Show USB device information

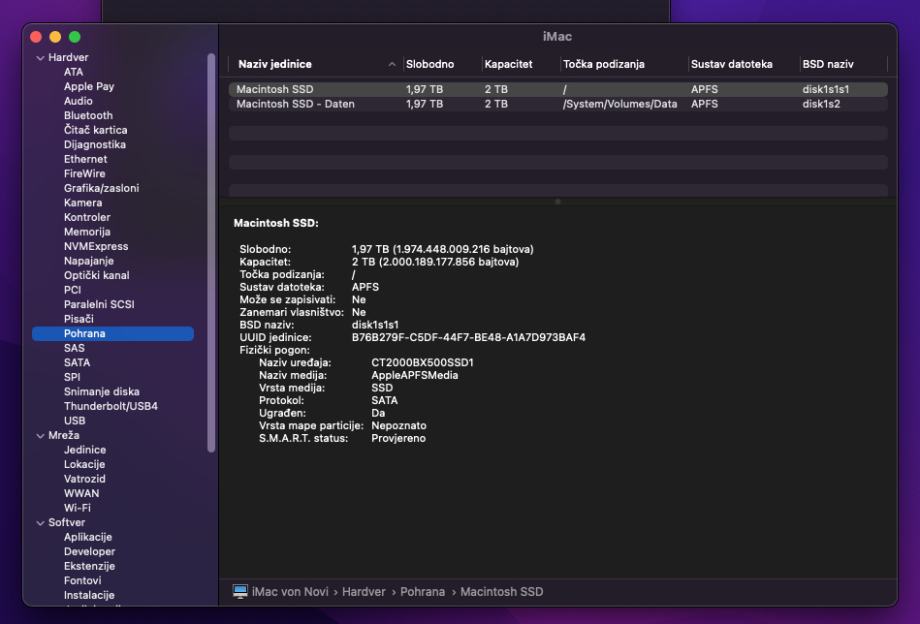click(x=75, y=420)
